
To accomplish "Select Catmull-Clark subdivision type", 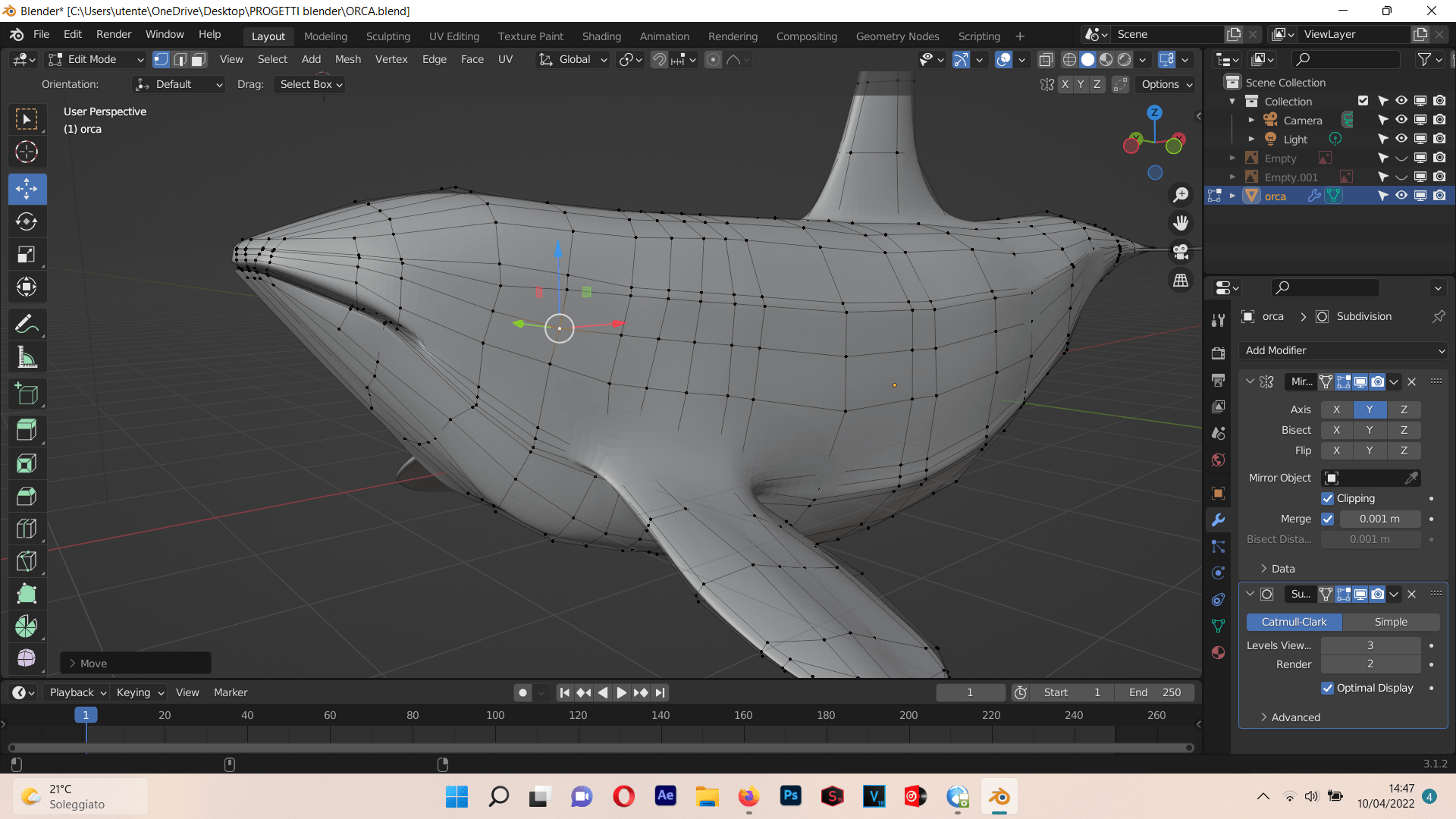I will [x=1294, y=622].
